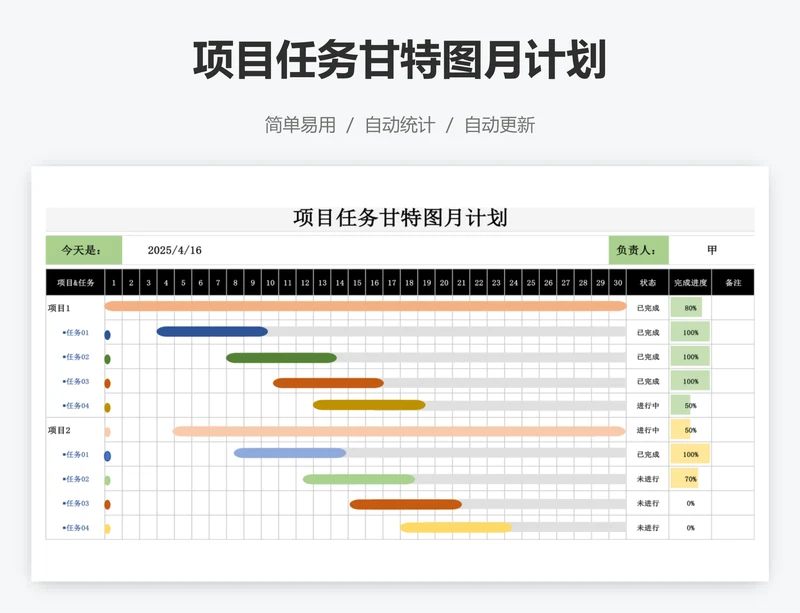Click the 进行中 status of 项目2 row
Screen dimensions: 800x613
coord(648,430)
